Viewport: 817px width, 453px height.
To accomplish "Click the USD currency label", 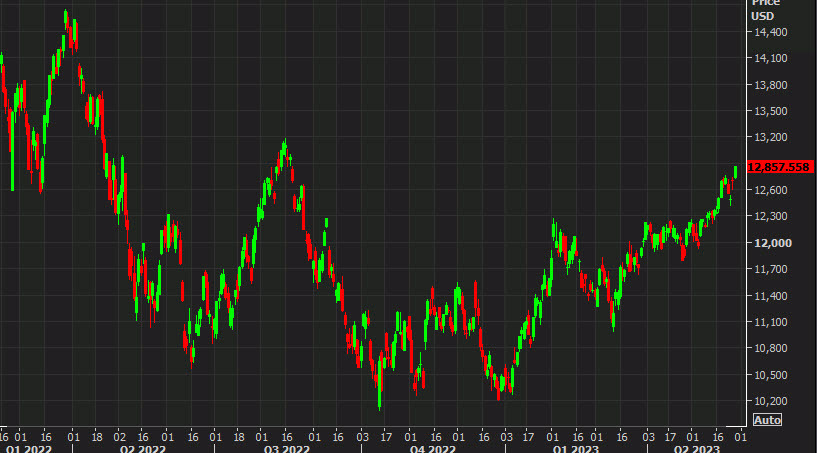I will [x=762, y=17].
